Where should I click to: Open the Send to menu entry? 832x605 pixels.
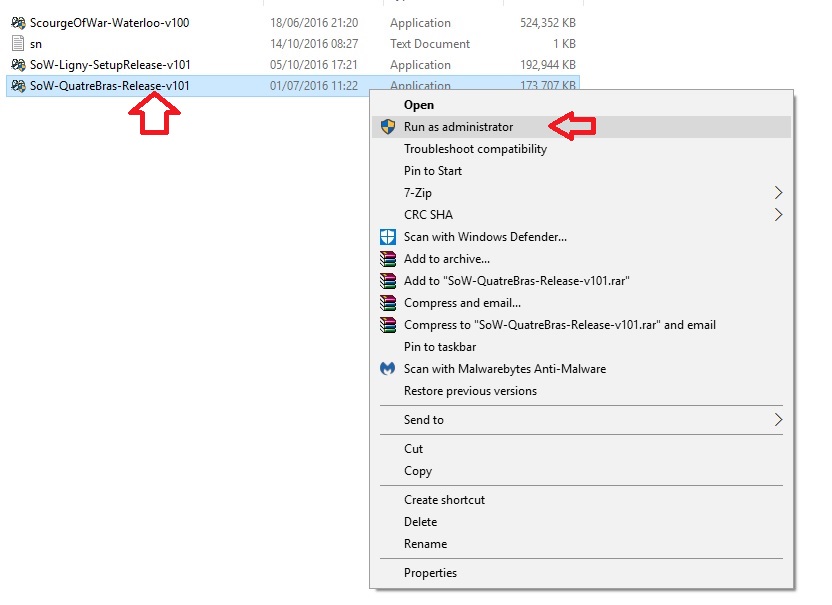[x=582, y=420]
